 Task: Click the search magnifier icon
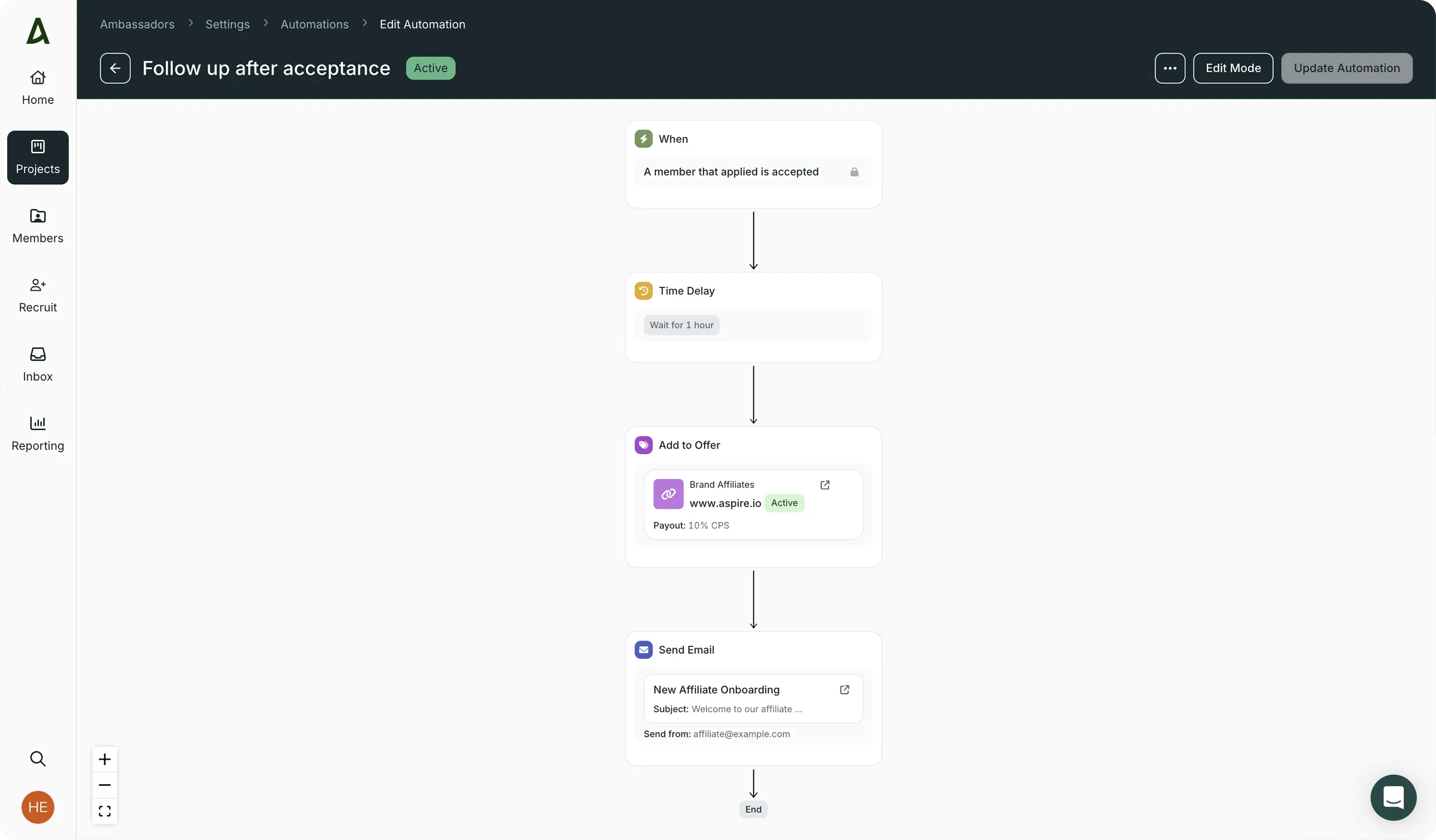coord(38,758)
